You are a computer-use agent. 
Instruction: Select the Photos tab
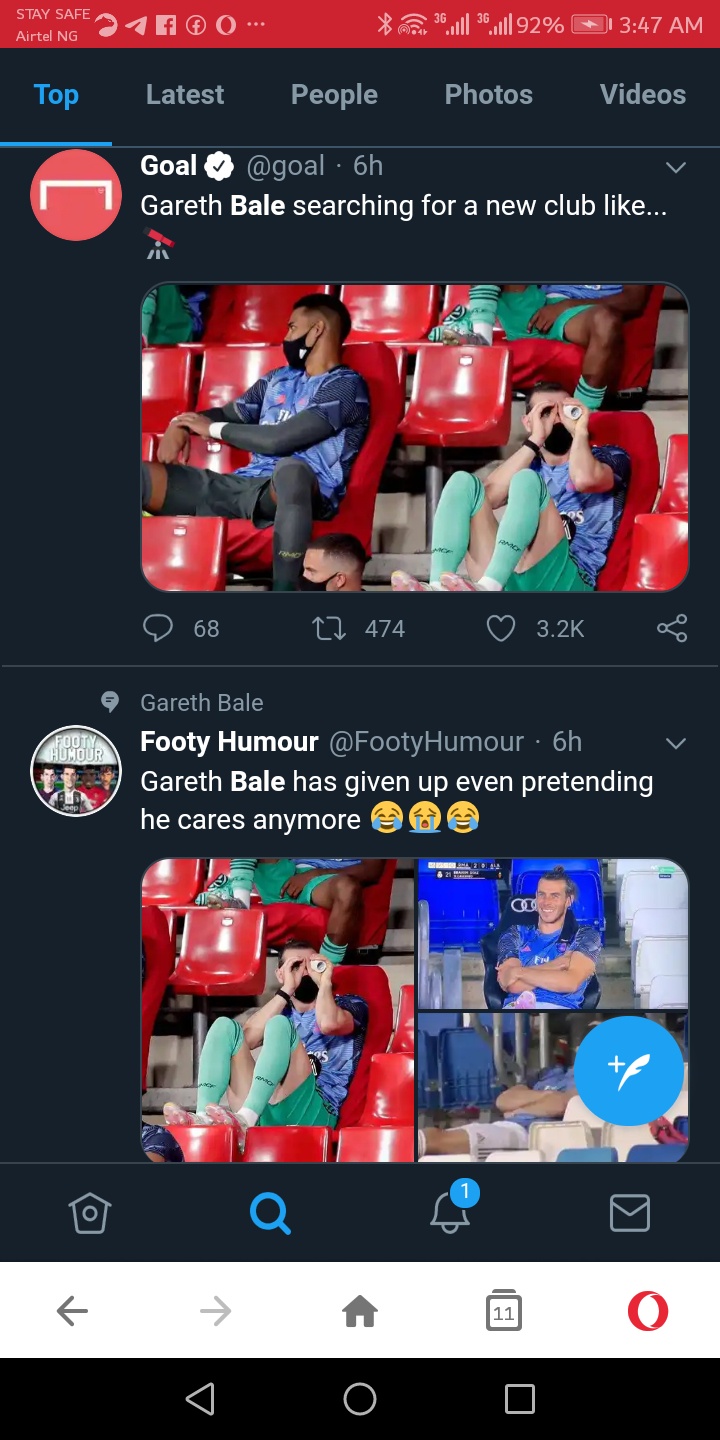coord(488,95)
